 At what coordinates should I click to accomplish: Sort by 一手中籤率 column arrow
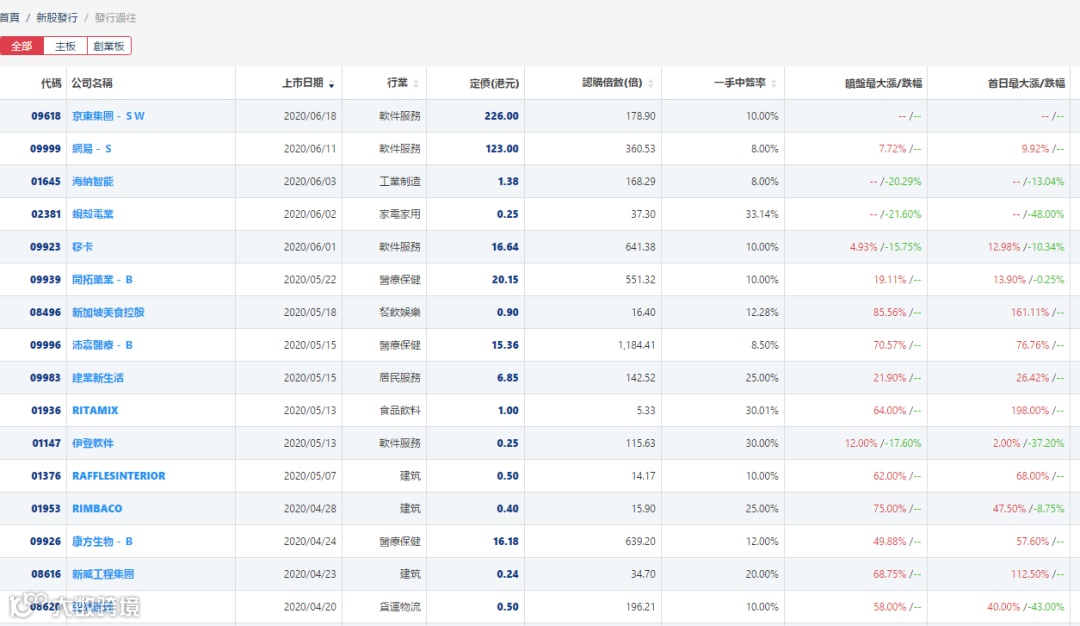774,84
